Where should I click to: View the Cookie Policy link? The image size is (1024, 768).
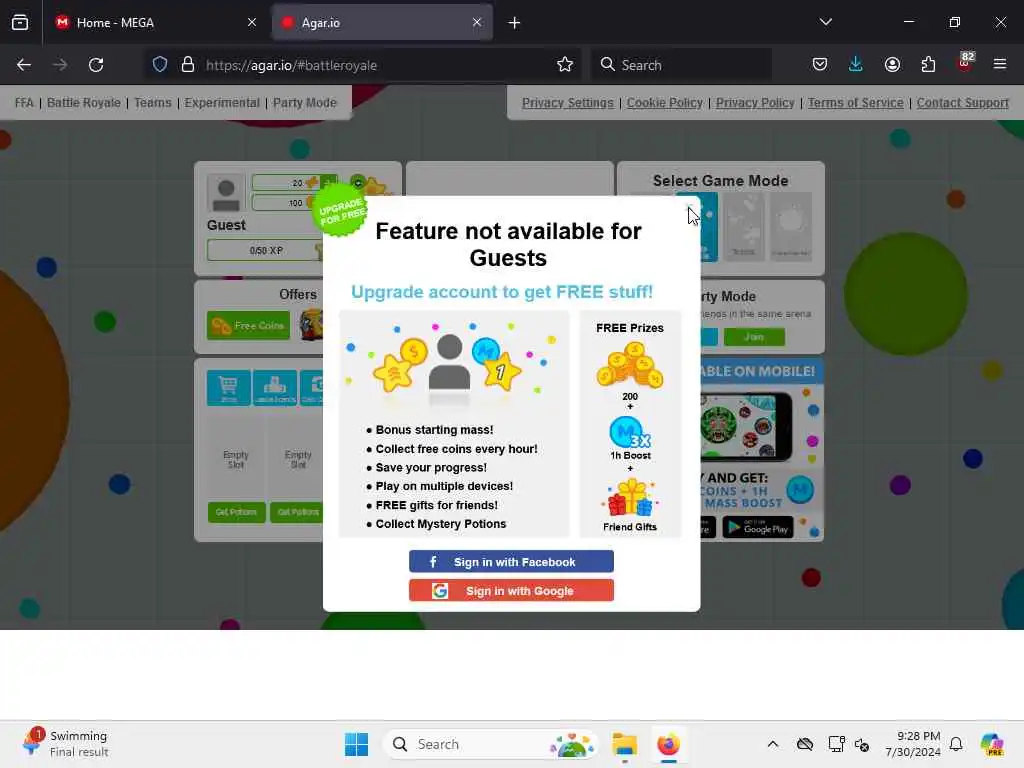tap(664, 103)
